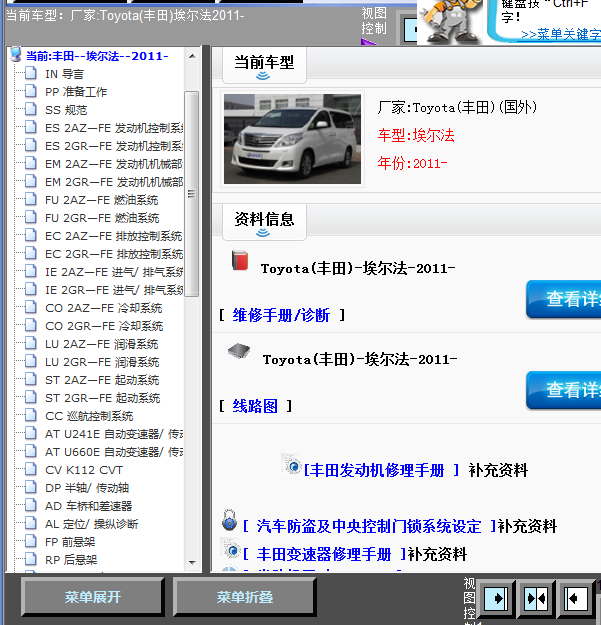Click the page icon beside SS 规范
Image resolution: width=601 pixels, height=625 pixels.
31,109
